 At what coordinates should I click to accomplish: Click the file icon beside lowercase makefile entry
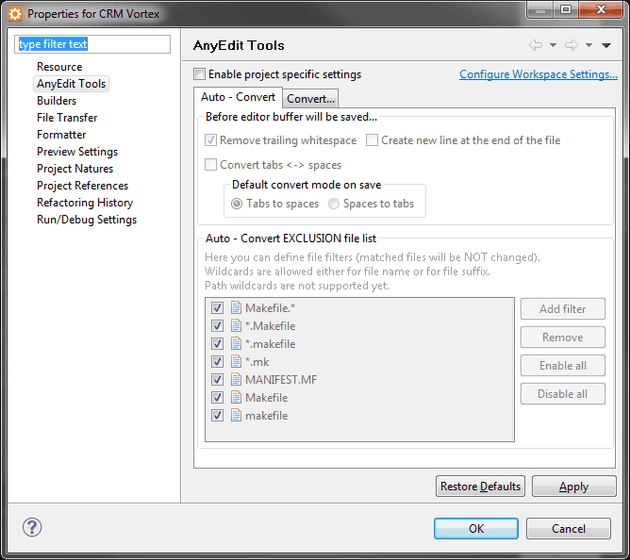tap(236, 415)
